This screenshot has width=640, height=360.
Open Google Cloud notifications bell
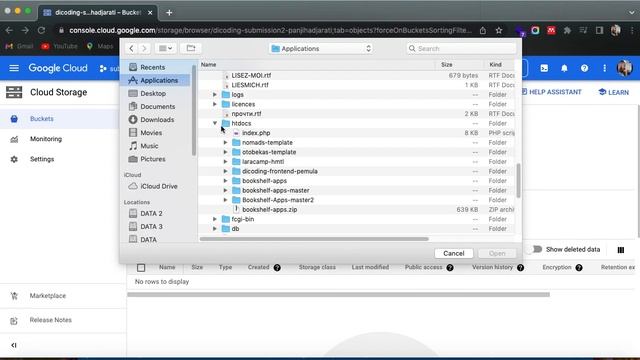coord(564,69)
